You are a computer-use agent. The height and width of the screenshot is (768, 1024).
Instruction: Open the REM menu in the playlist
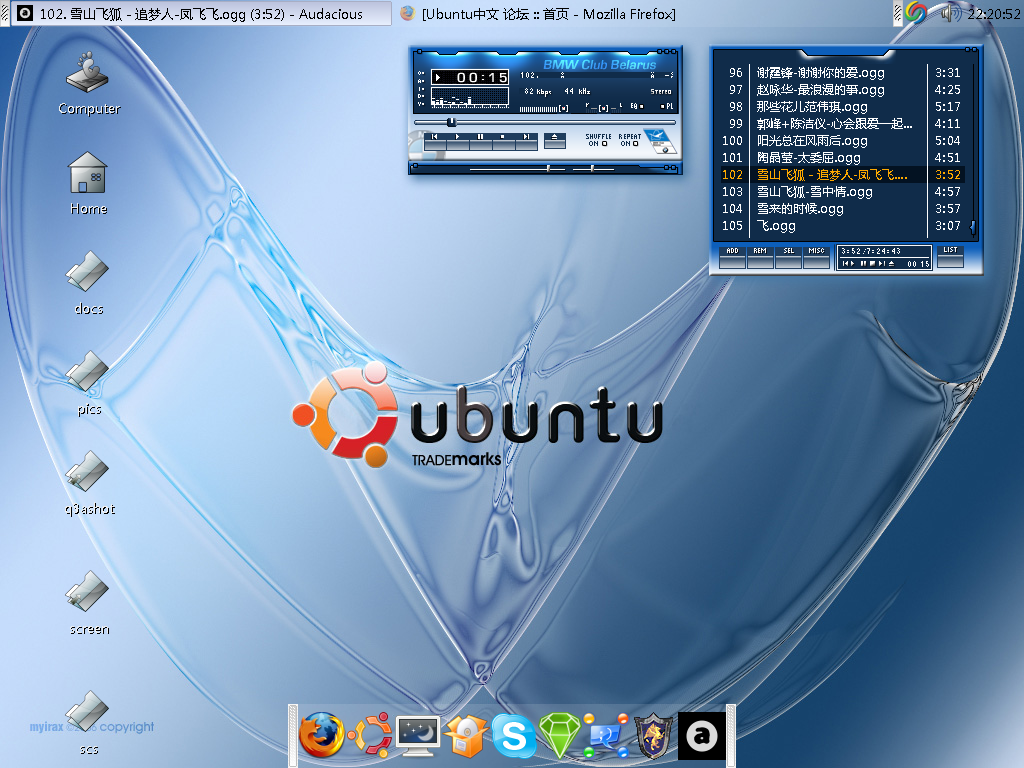(x=760, y=257)
